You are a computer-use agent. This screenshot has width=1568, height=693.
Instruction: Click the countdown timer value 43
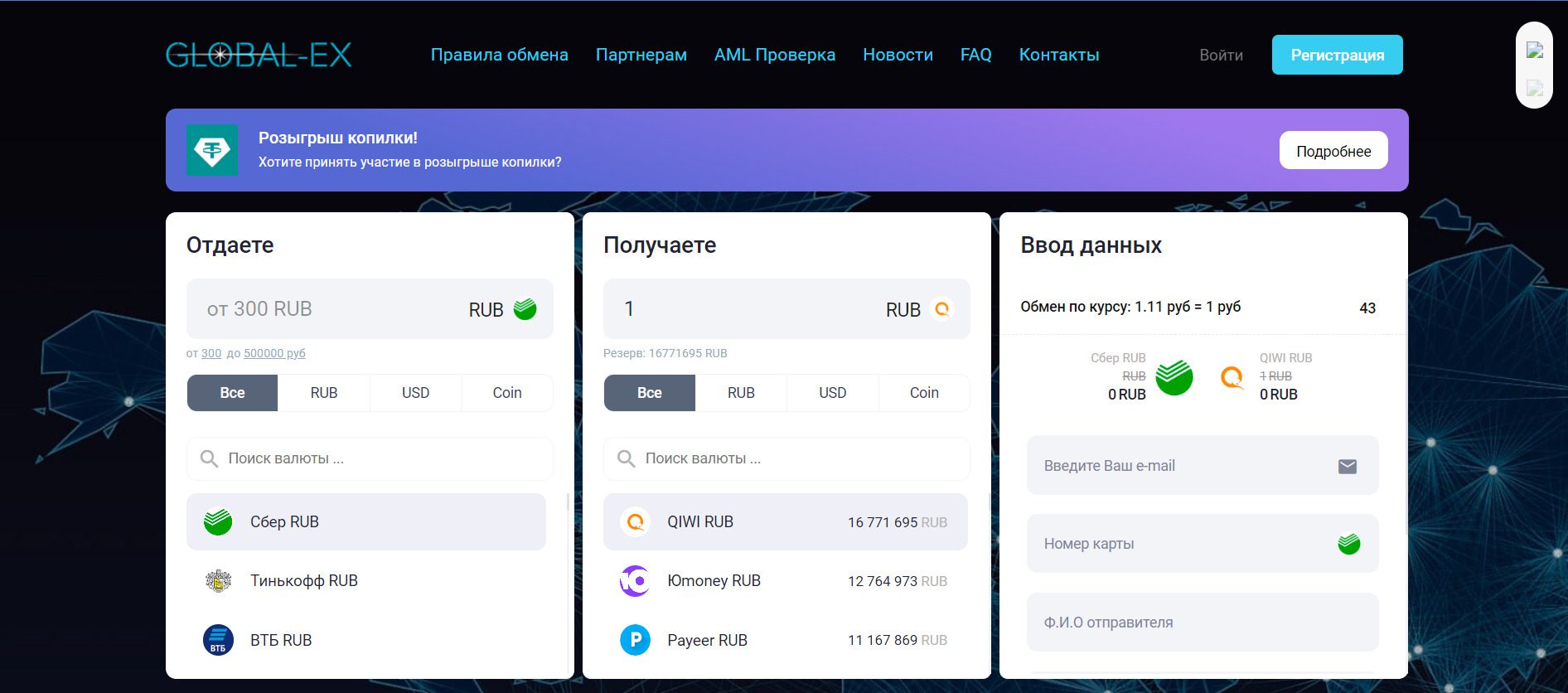pyautogui.click(x=1367, y=308)
